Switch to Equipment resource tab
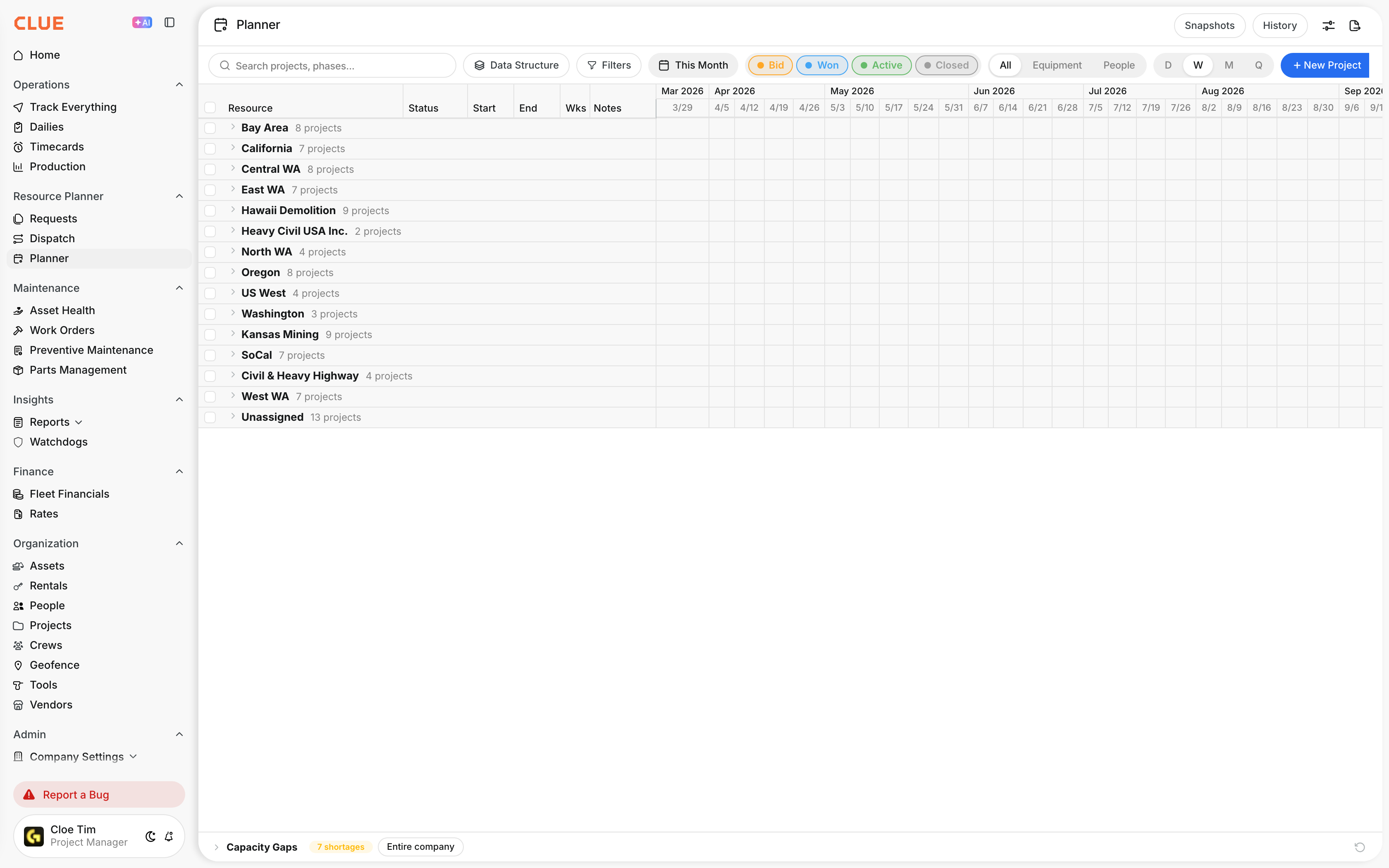This screenshot has width=1389, height=868. pyautogui.click(x=1057, y=65)
